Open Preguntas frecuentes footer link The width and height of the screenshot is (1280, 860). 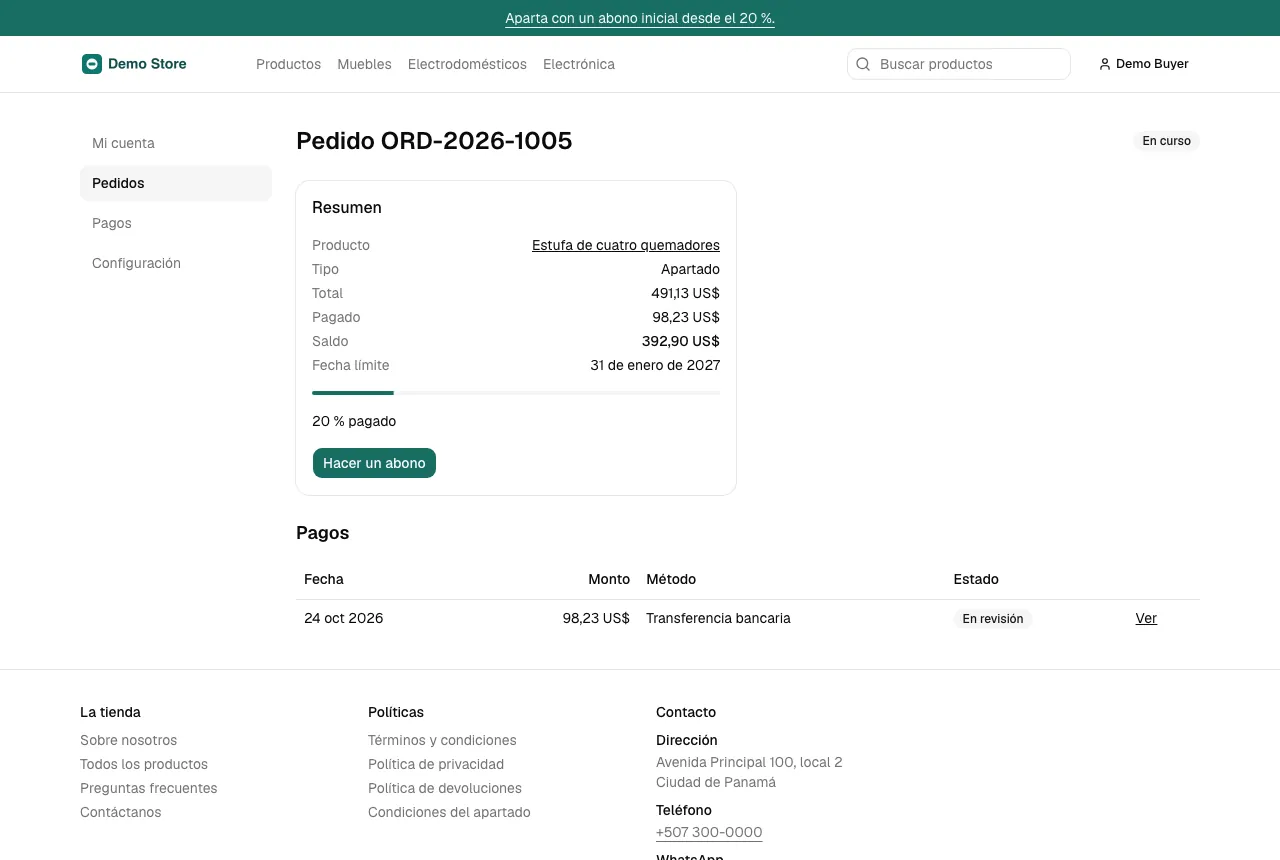pyautogui.click(x=148, y=788)
